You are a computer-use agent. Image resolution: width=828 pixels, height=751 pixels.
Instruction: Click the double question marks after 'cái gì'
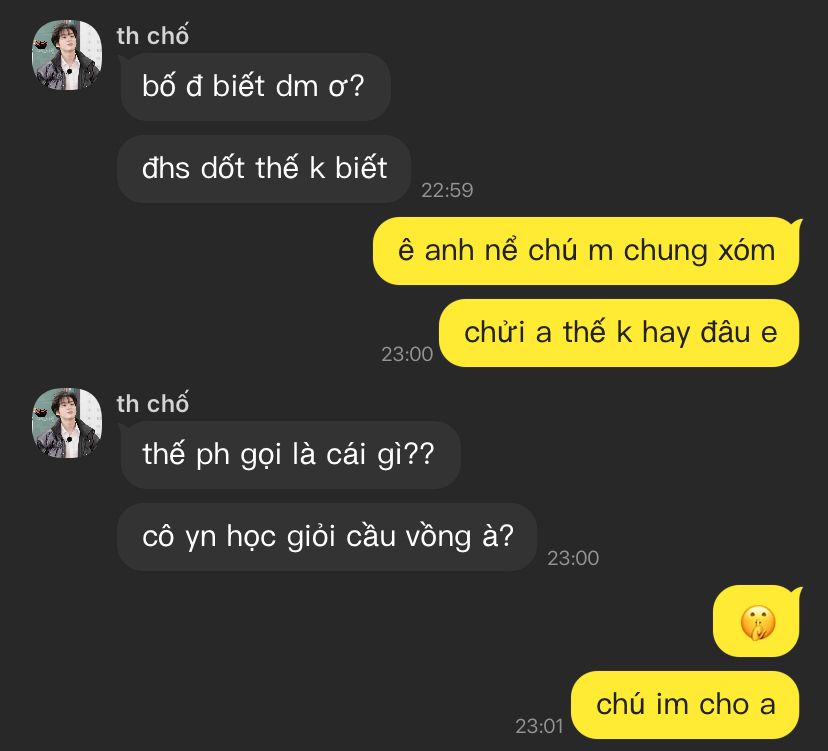(421, 454)
